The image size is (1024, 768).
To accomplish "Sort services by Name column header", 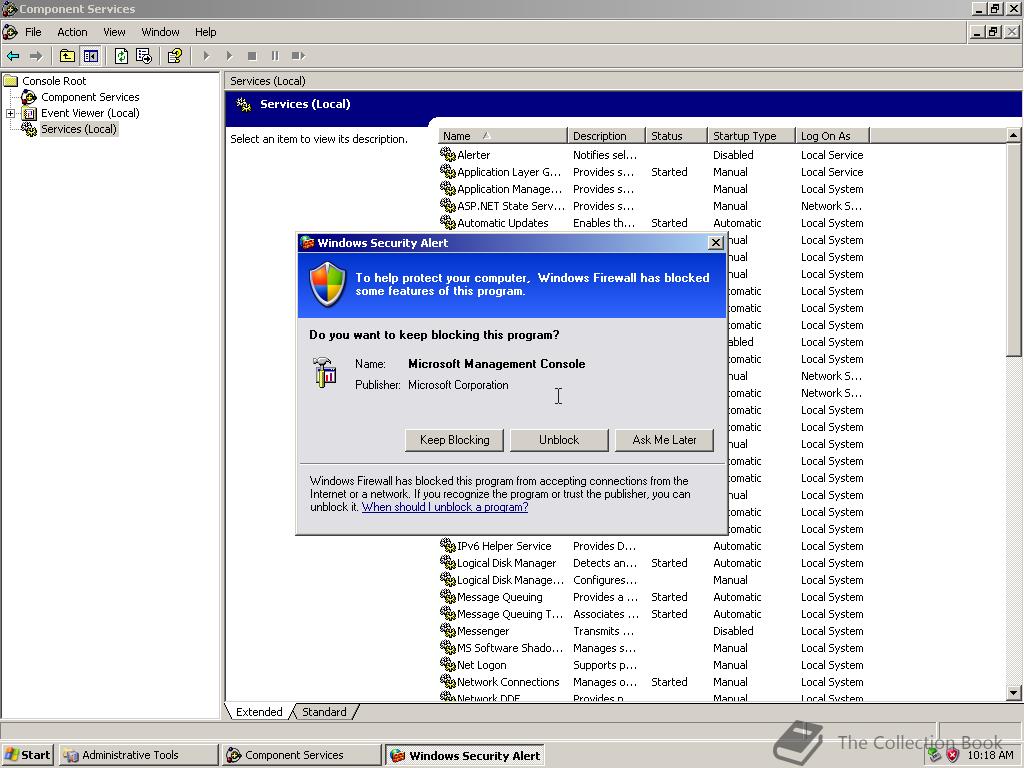I will (502, 136).
